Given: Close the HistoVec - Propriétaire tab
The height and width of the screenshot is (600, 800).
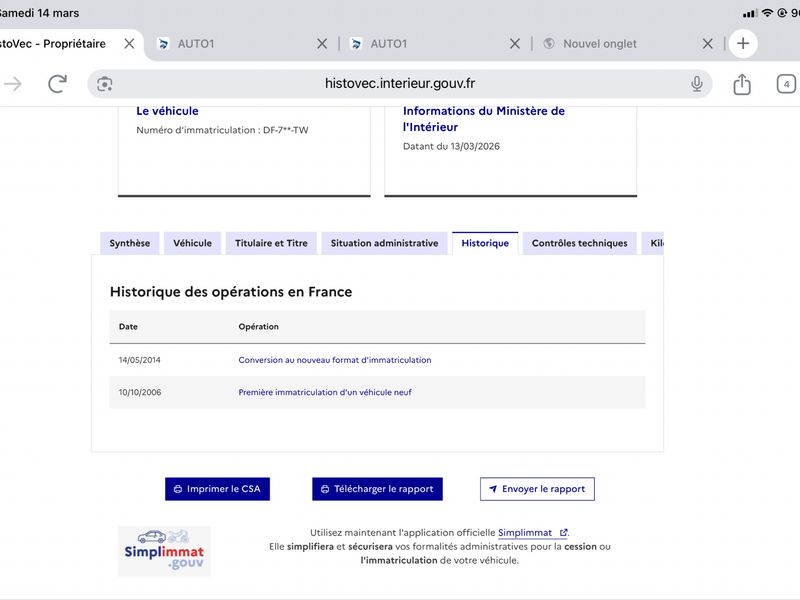Looking at the screenshot, I should pos(129,43).
